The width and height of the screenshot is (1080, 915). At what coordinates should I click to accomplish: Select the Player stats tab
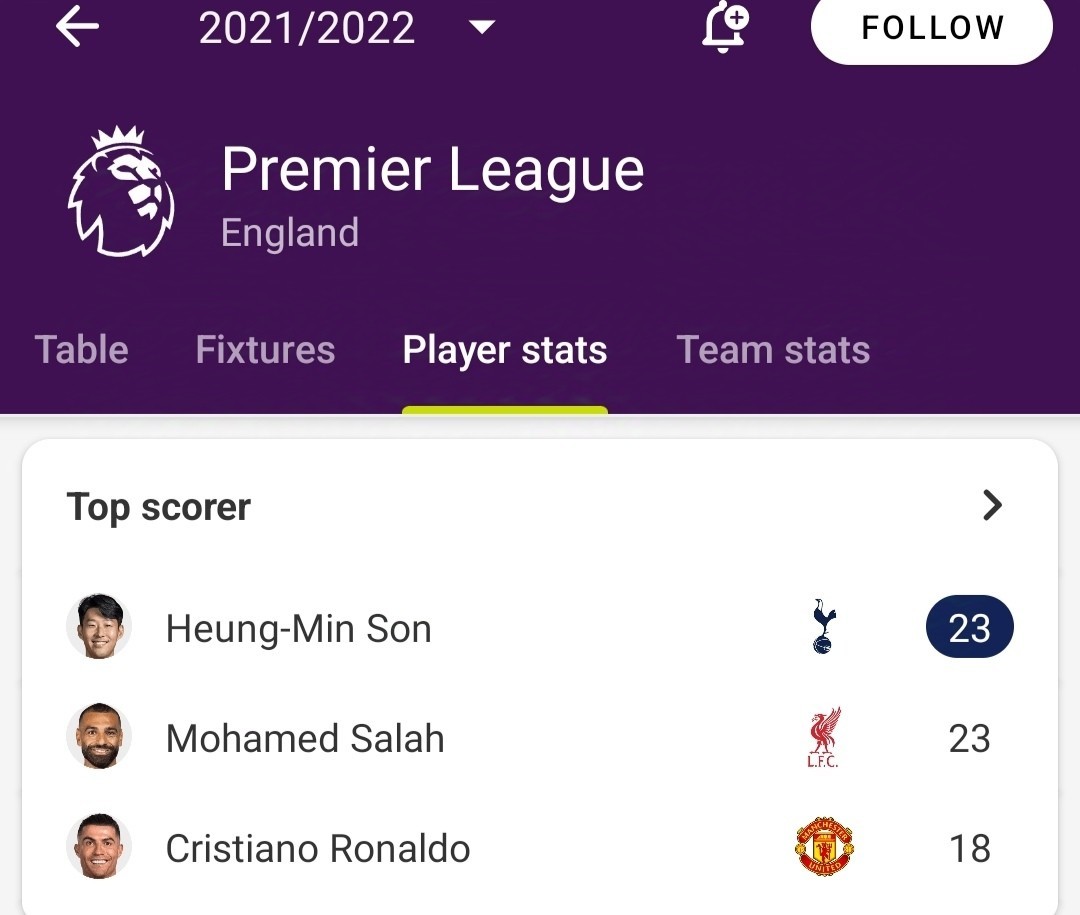pos(505,350)
